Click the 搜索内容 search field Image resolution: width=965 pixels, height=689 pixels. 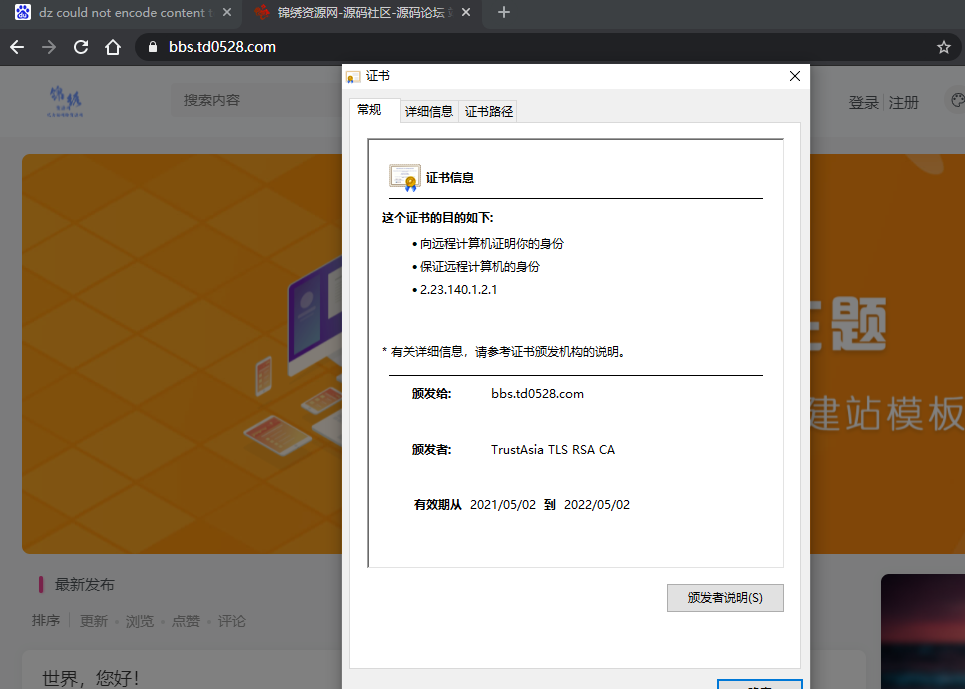click(255, 100)
